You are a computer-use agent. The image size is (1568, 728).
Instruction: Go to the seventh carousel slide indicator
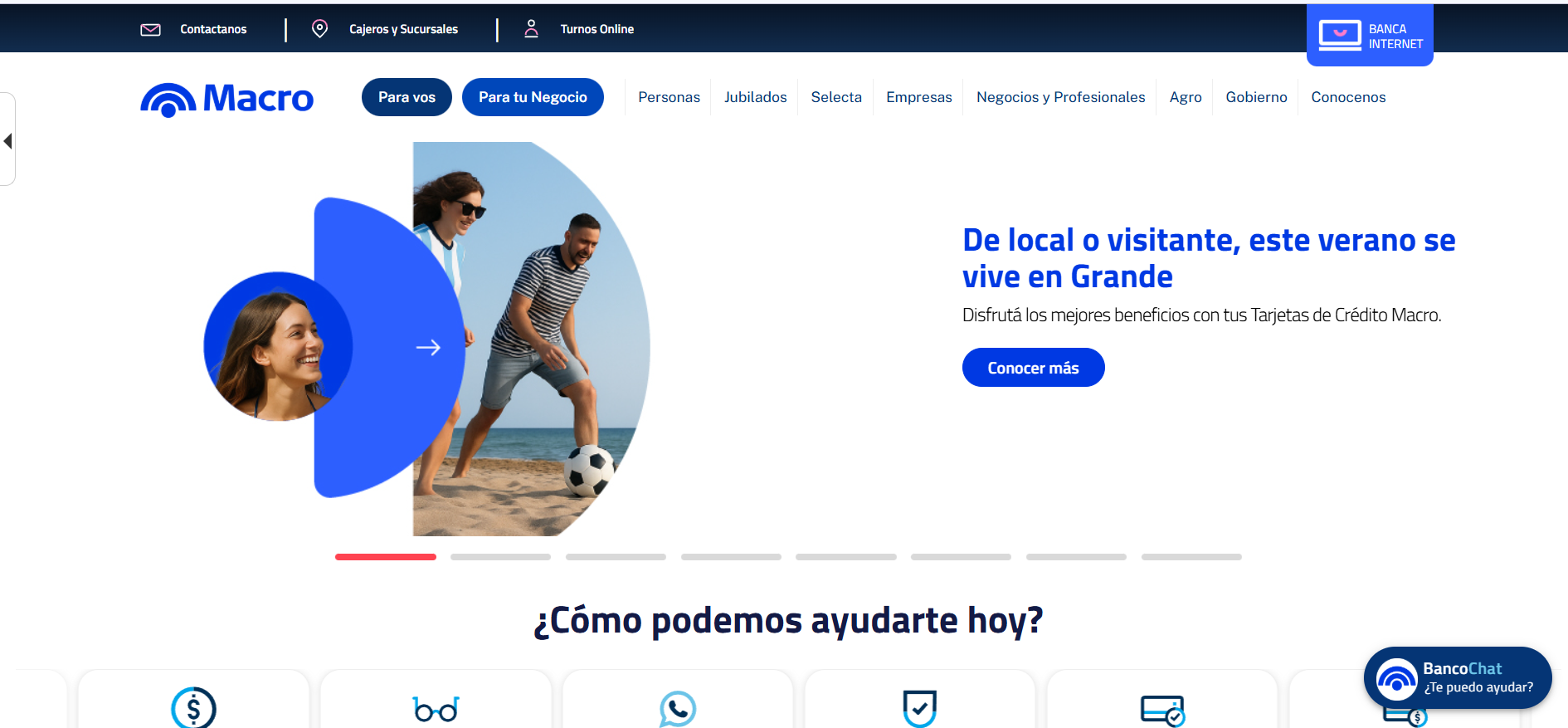(1076, 557)
